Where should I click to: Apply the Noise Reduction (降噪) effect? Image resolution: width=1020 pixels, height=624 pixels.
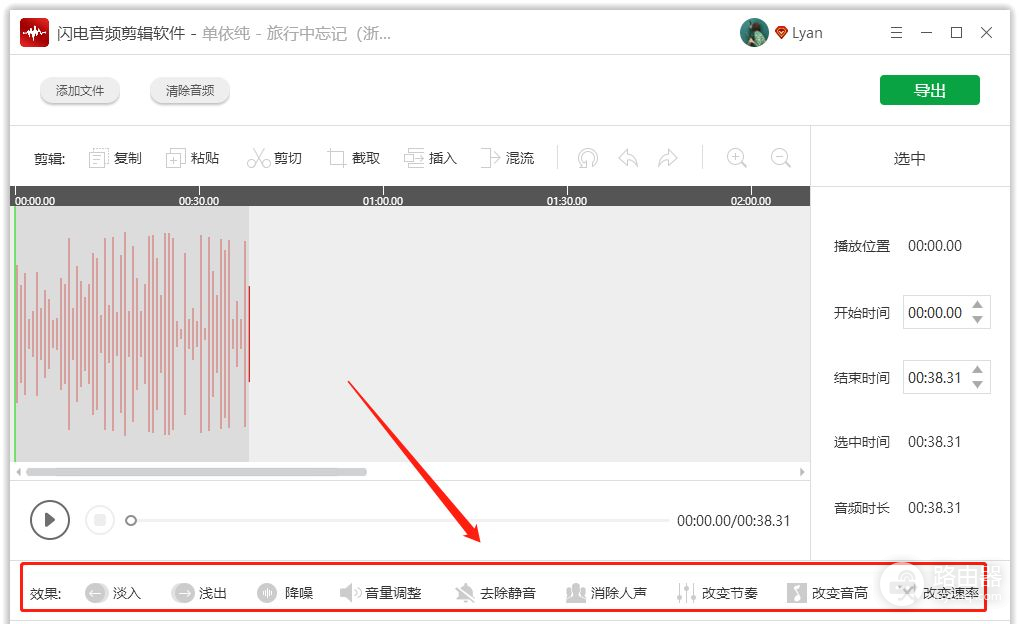tap(285, 593)
